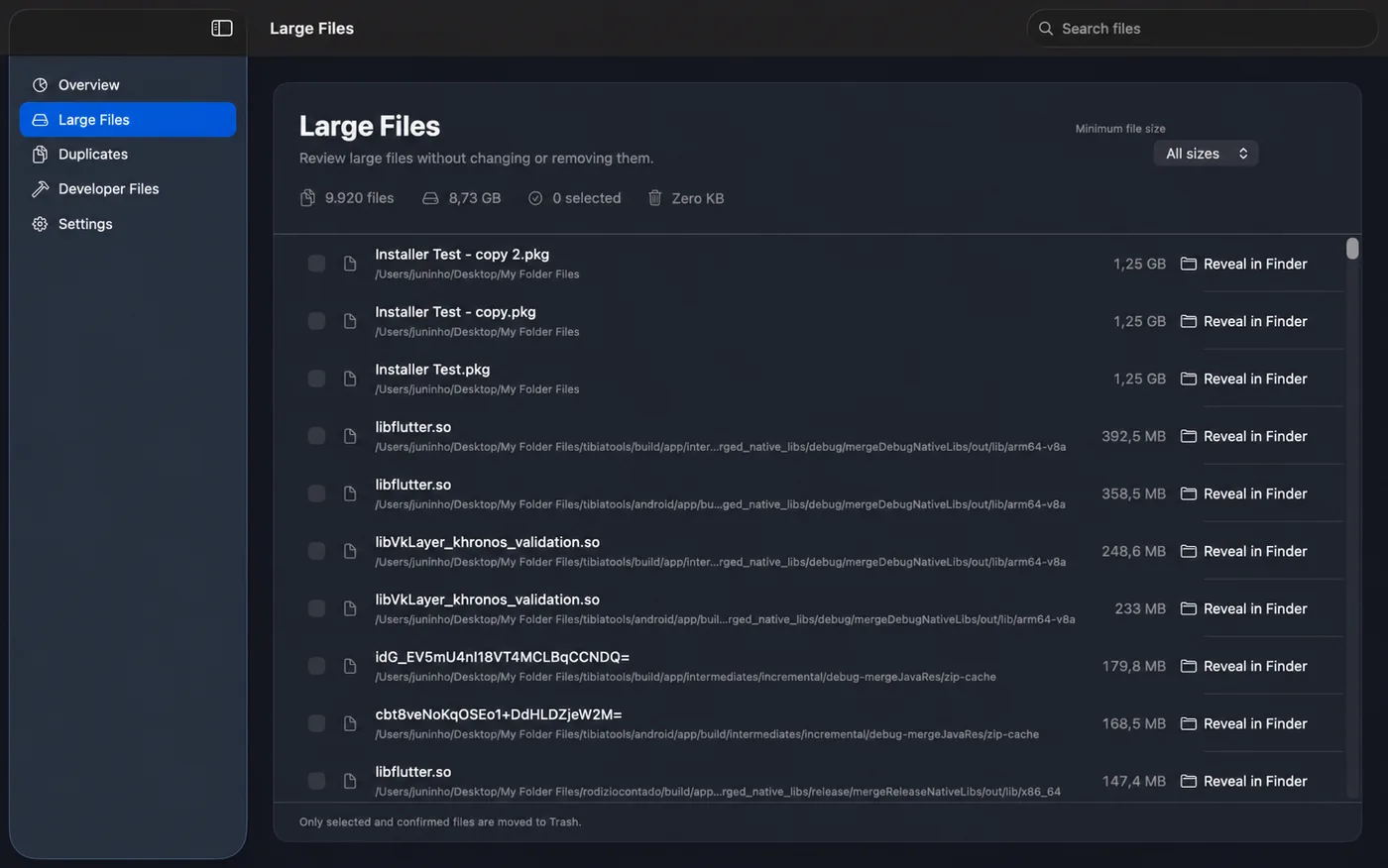Click the 168,5 MB size value
This screenshot has width=1388, height=868.
pos(1134,723)
